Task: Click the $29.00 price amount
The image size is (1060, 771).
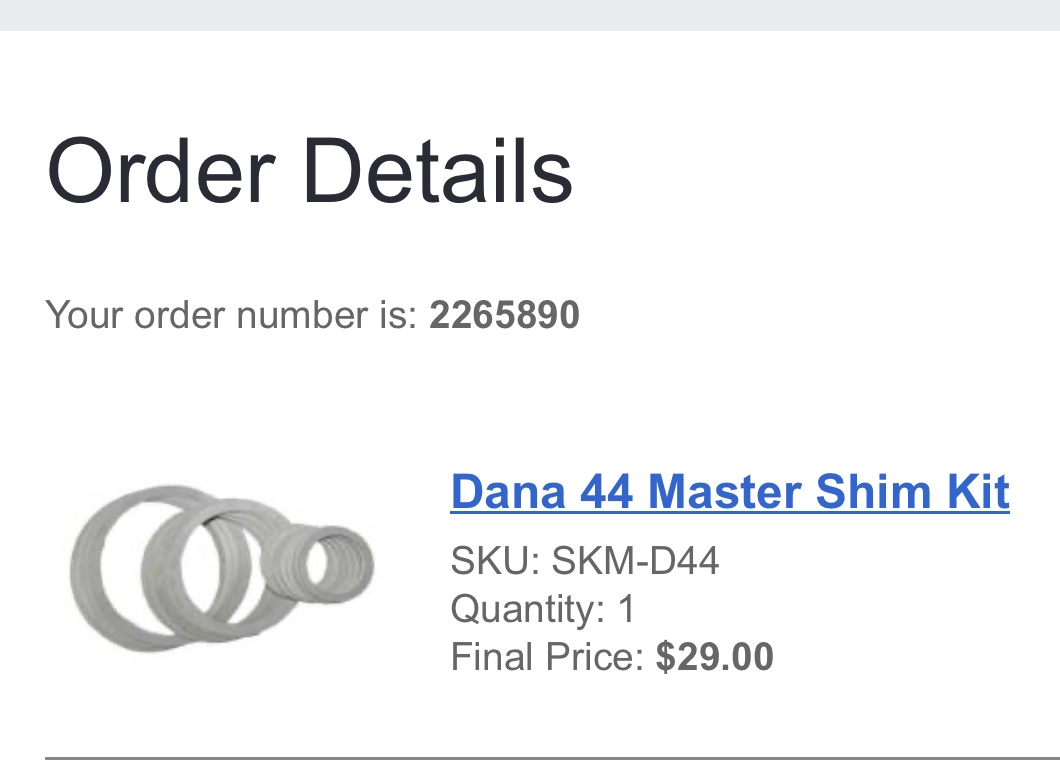Action: point(714,657)
